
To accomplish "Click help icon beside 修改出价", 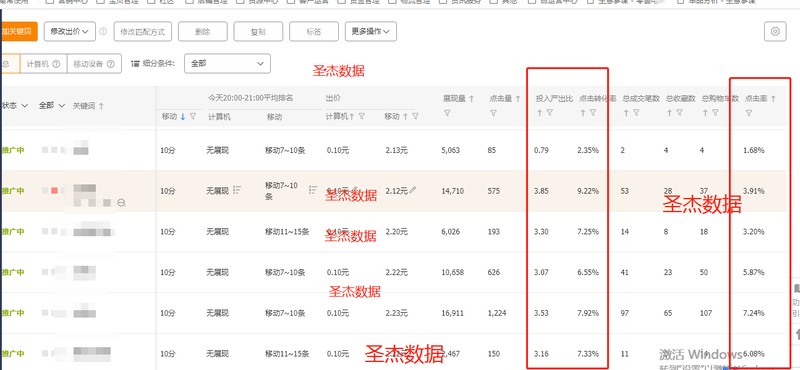I will (x=103, y=32).
